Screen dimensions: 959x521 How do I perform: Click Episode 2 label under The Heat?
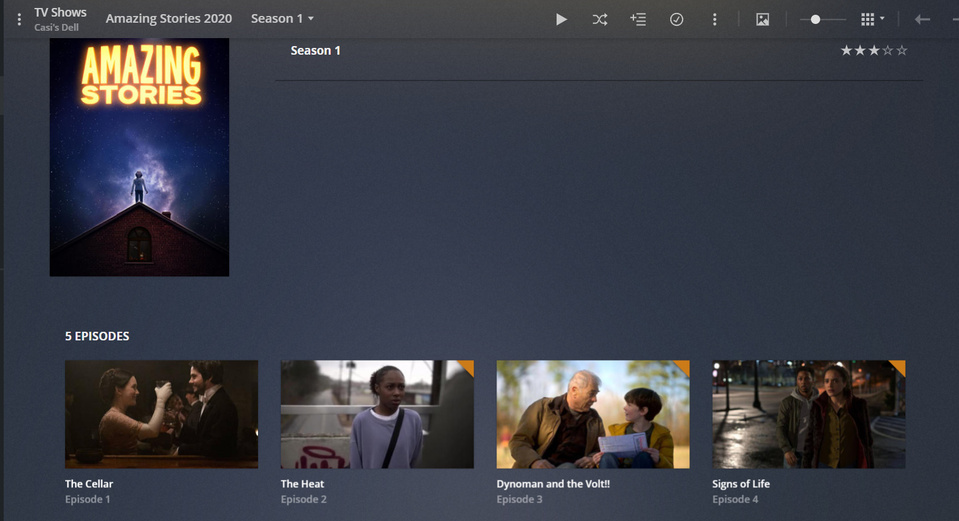pyautogui.click(x=303, y=500)
